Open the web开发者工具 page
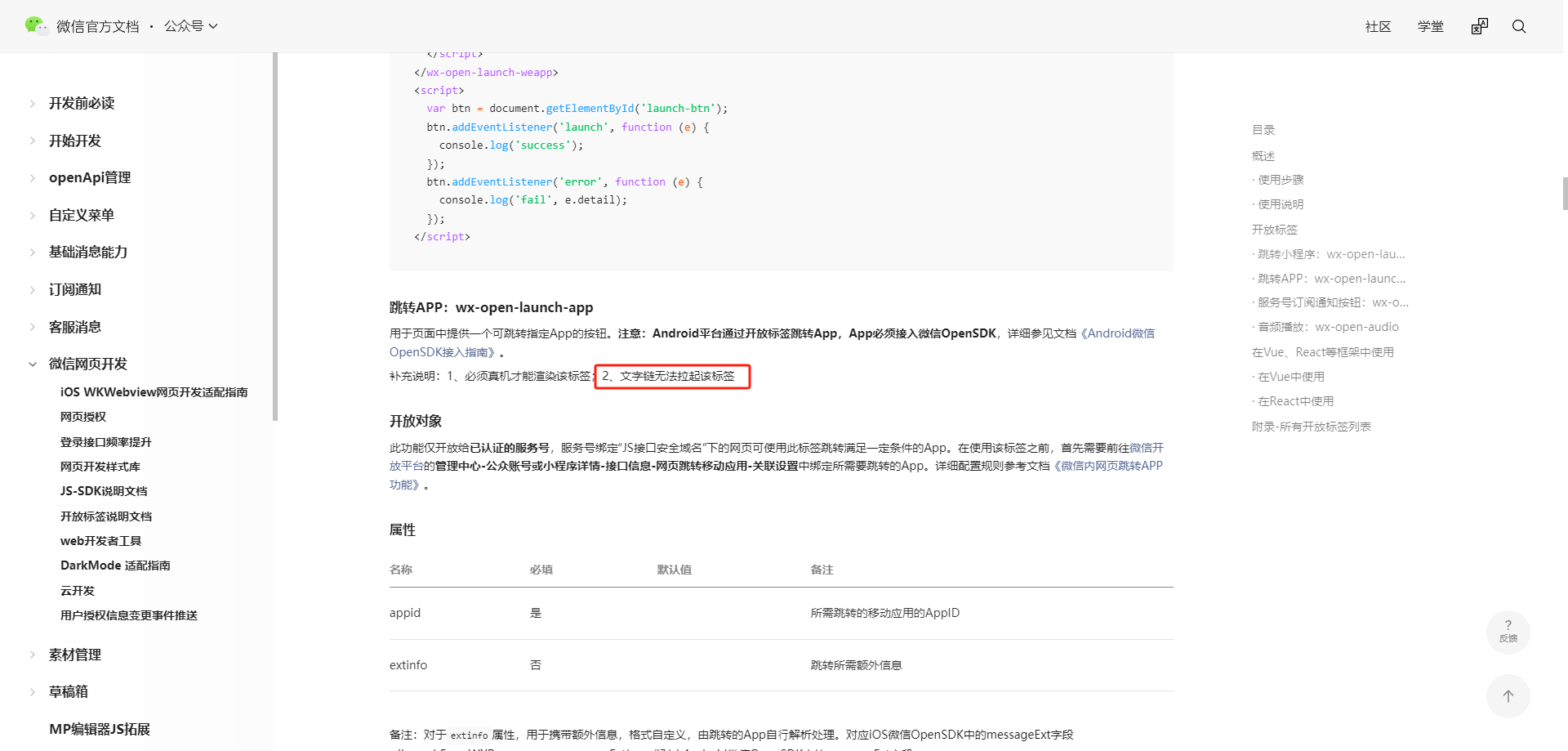The height and width of the screenshot is (751, 1568). (101, 541)
